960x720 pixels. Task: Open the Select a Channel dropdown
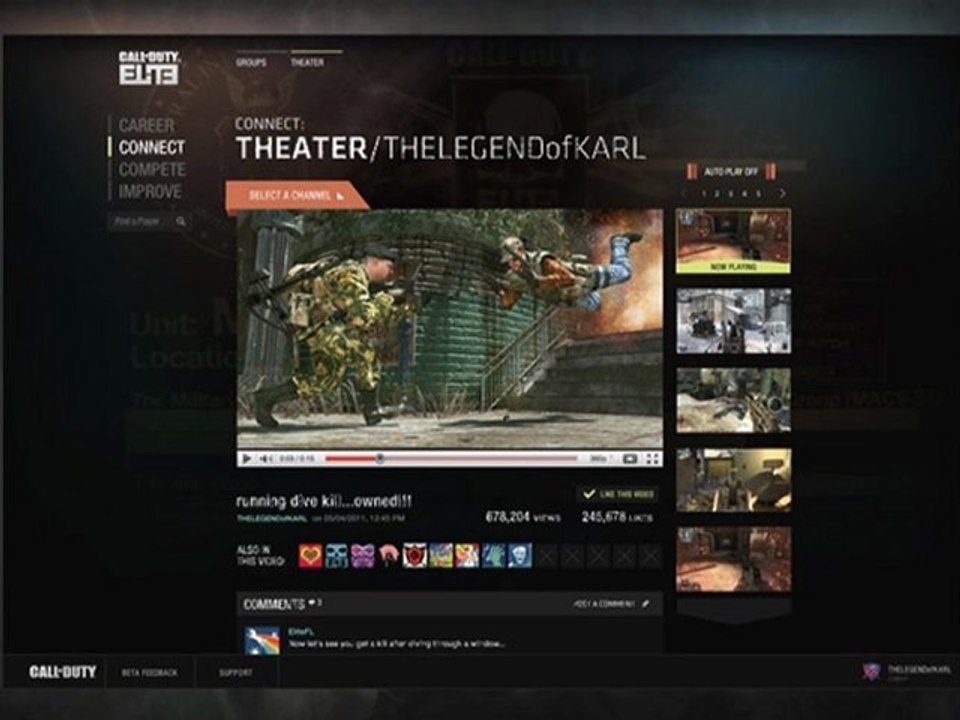coord(297,195)
